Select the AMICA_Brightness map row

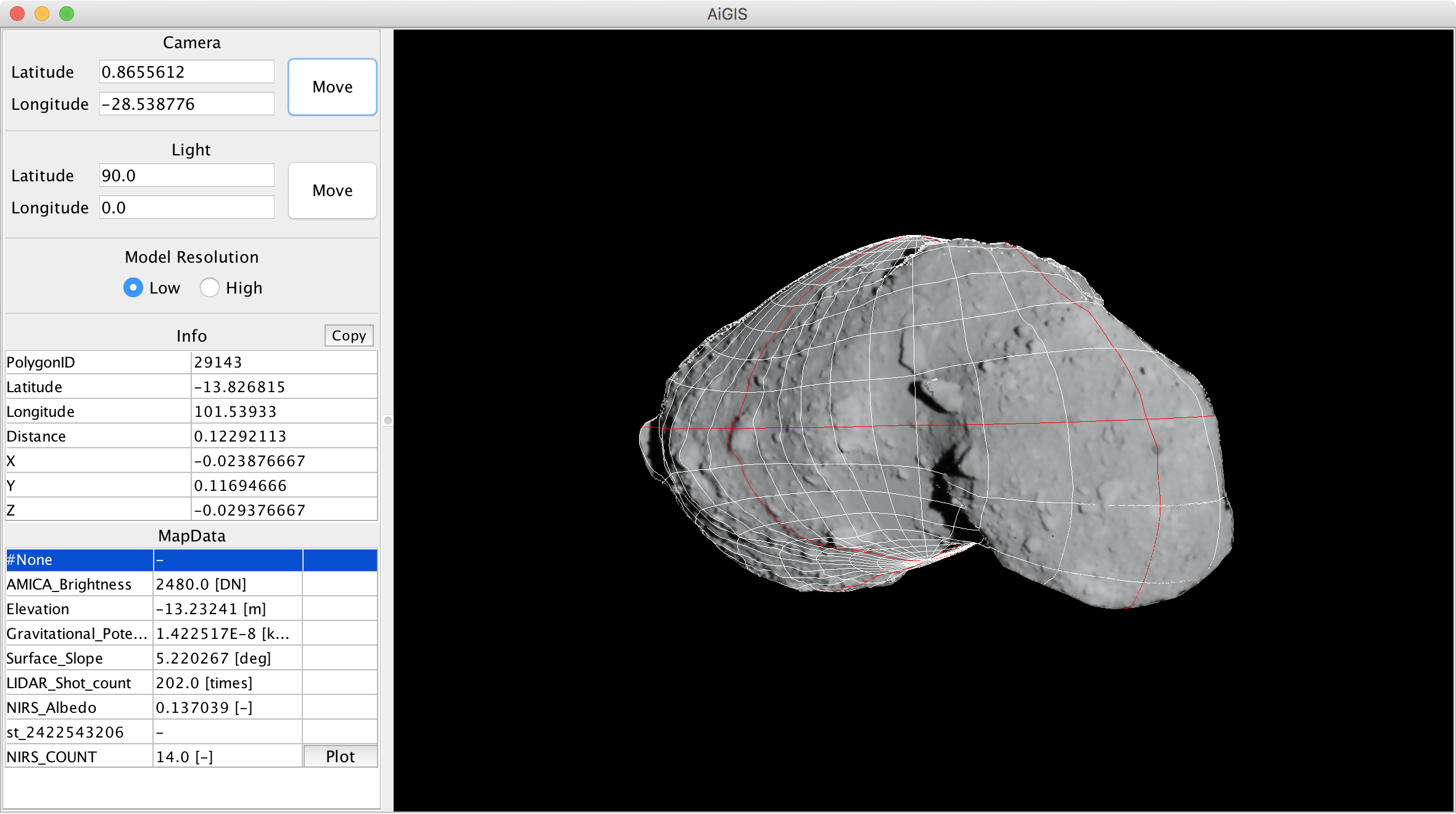pos(79,585)
